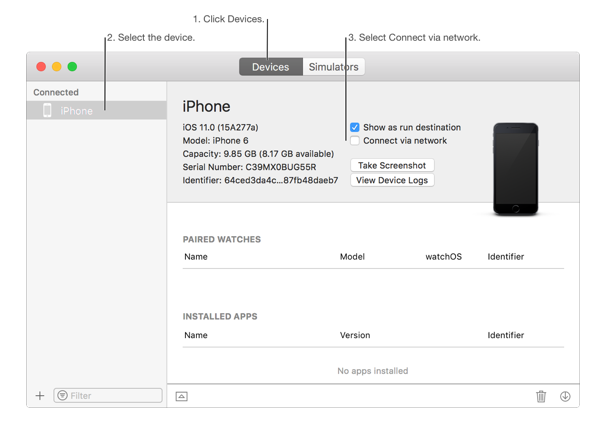Click the iPhone device image thumbnail
Image resolution: width=610 pixels, height=422 pixels.
pos(516,169)
